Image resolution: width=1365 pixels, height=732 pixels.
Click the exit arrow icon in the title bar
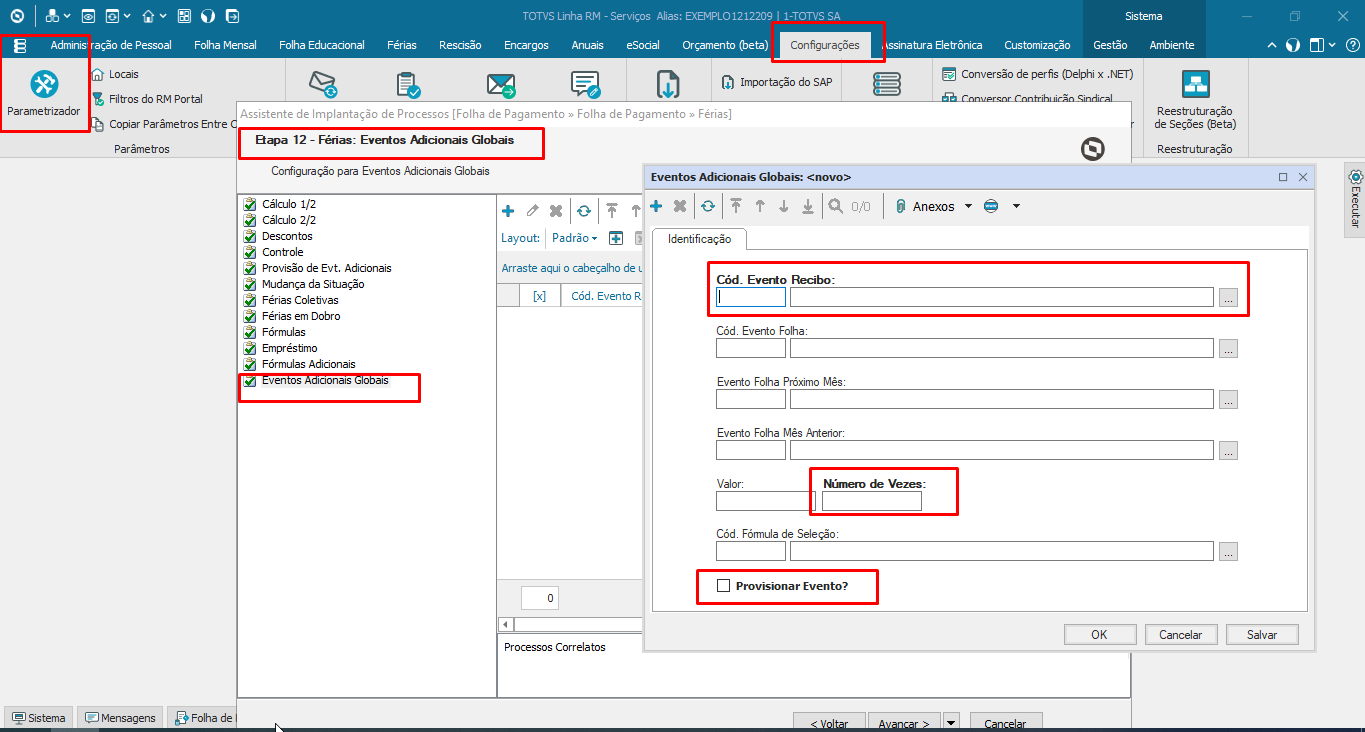[x=232, y=16]
